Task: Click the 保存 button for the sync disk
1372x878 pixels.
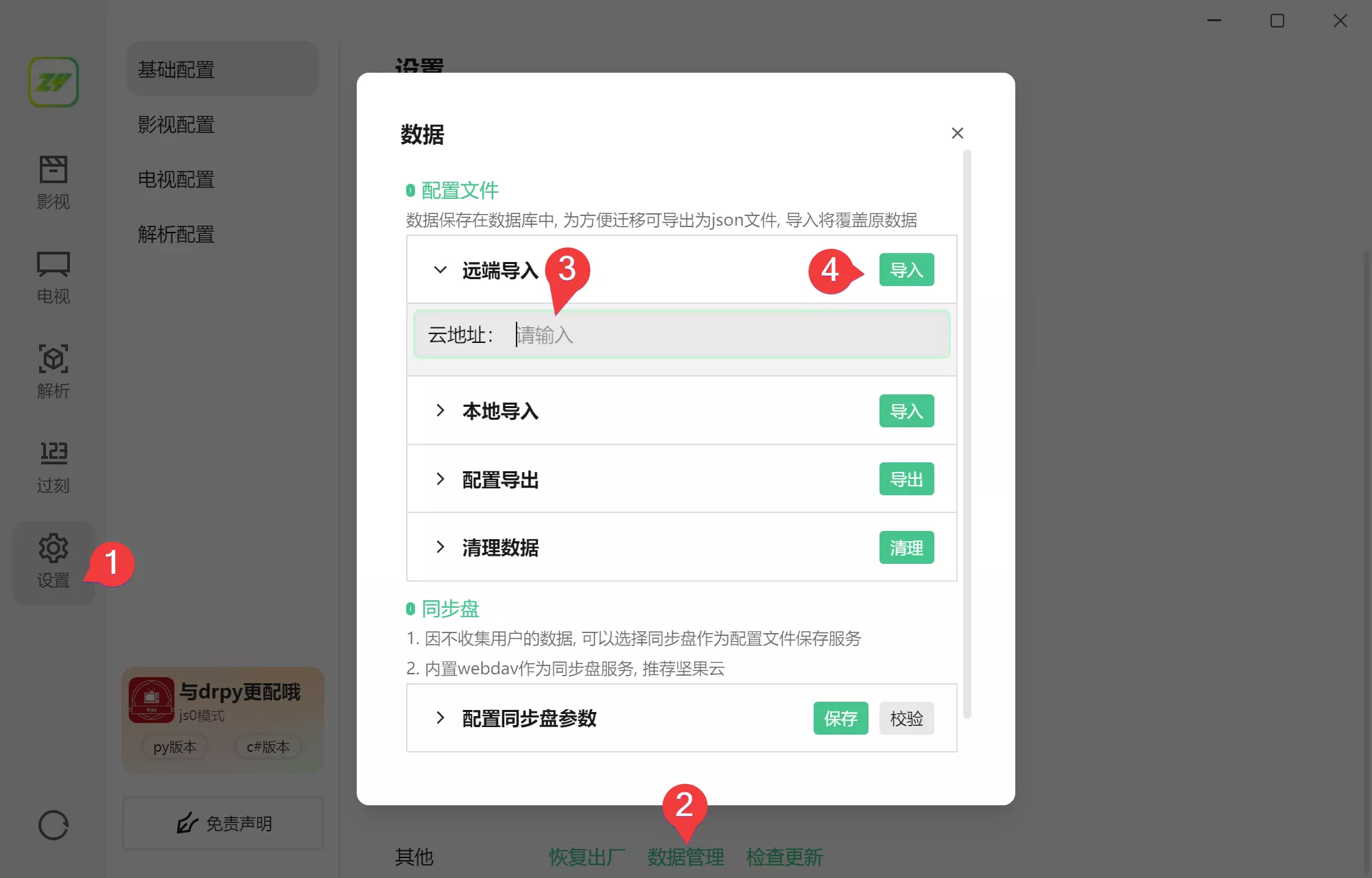Action: (840, 718)
